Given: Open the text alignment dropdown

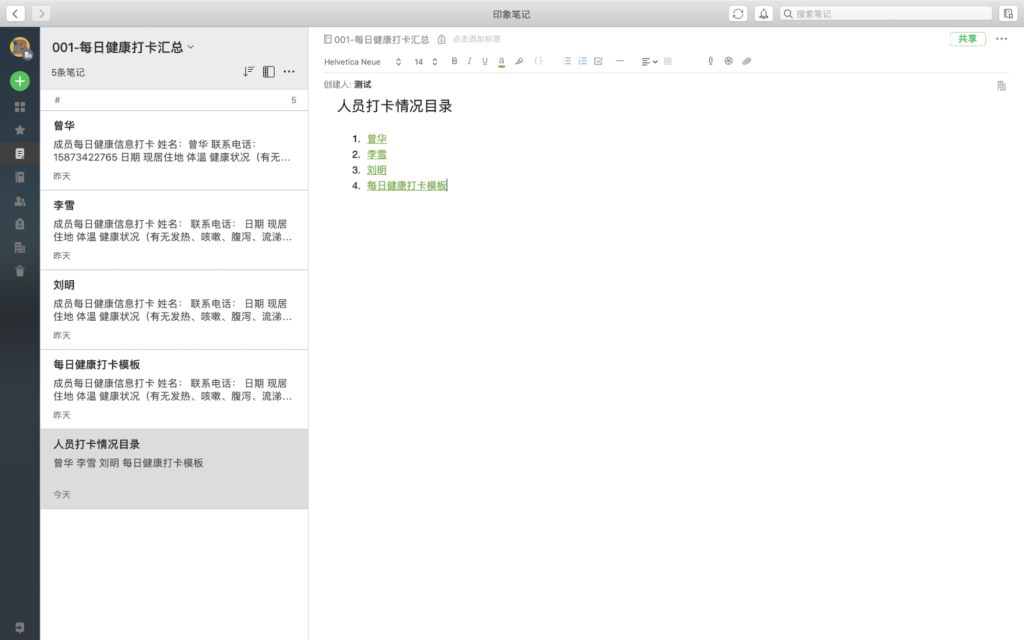Looking at the screenshot, I should [x=649, y=61].
